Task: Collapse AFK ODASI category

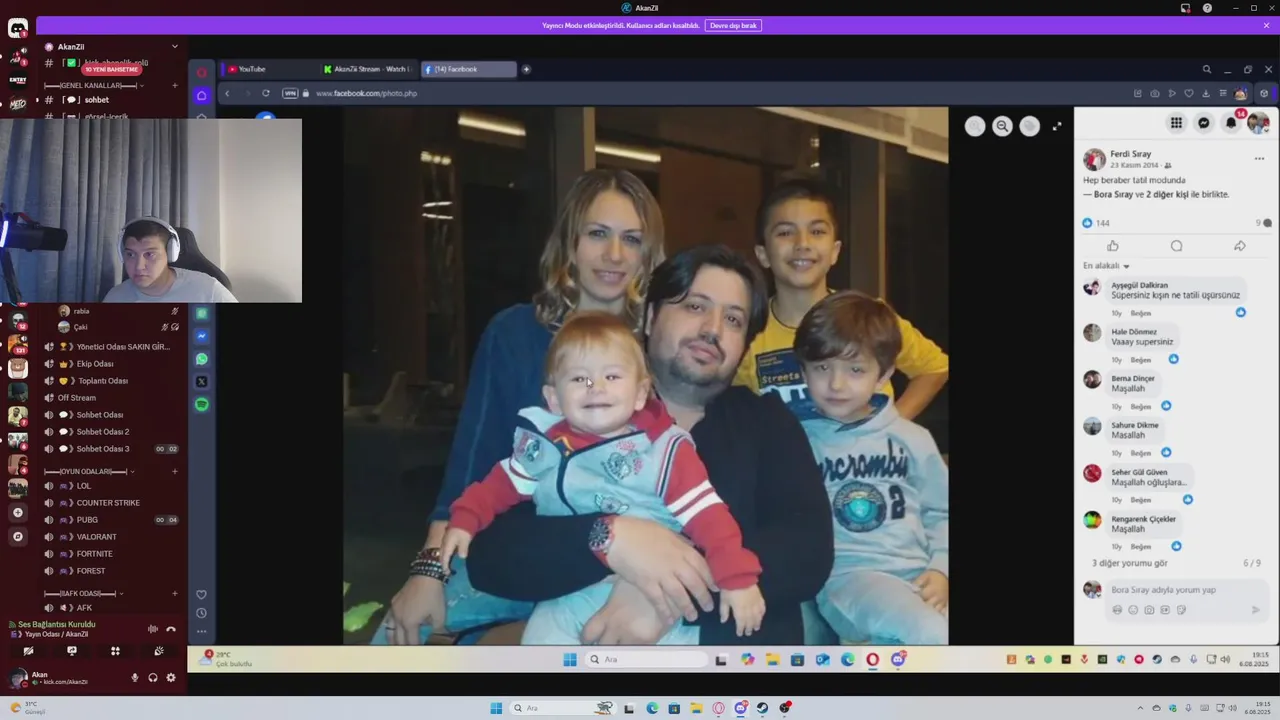Action: click(x=85, y=593)
